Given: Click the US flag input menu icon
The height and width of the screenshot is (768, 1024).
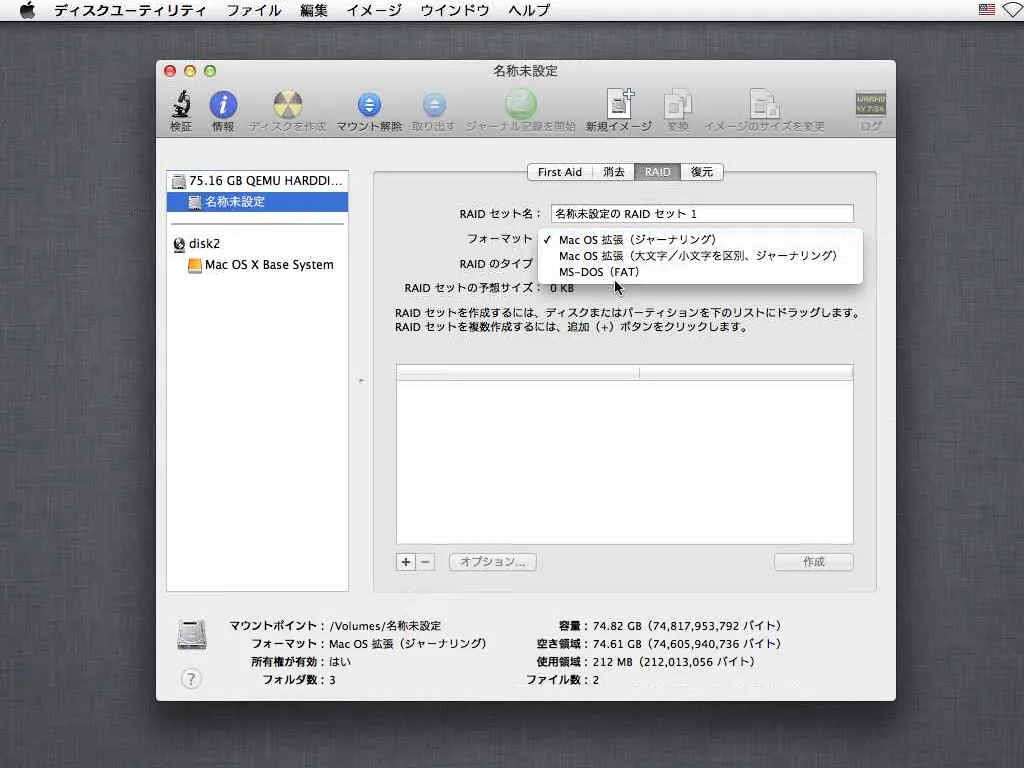Looking at the screenshot, I should pyautogui.click(x=987, y=10).
